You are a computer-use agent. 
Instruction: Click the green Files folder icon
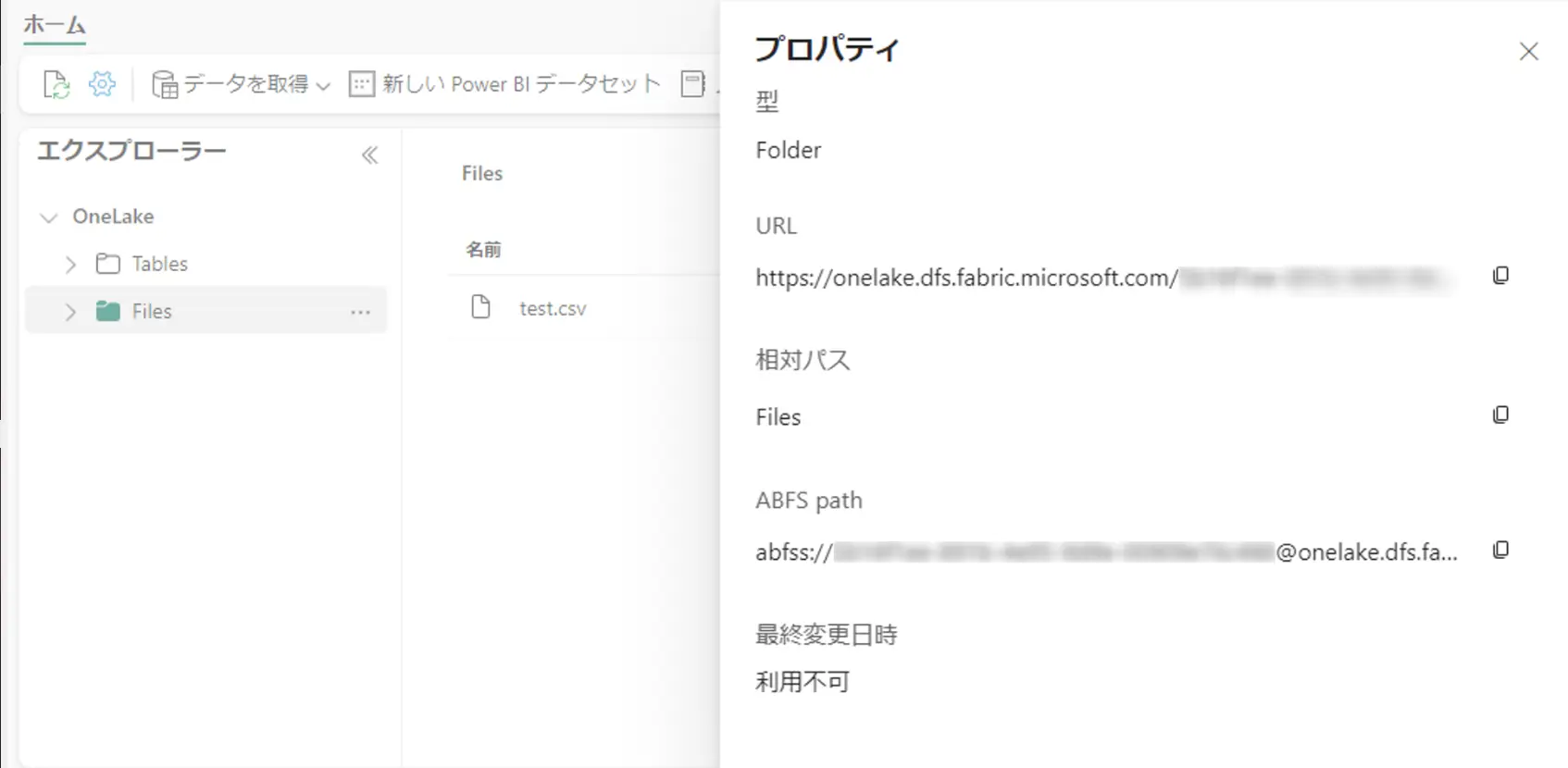(x=108, y=311)
